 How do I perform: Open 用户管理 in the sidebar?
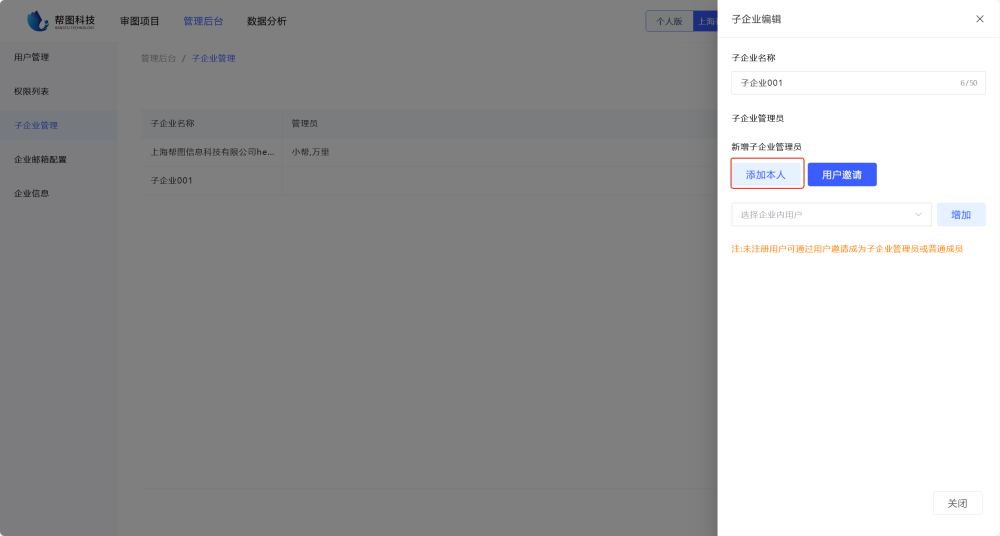32,57
